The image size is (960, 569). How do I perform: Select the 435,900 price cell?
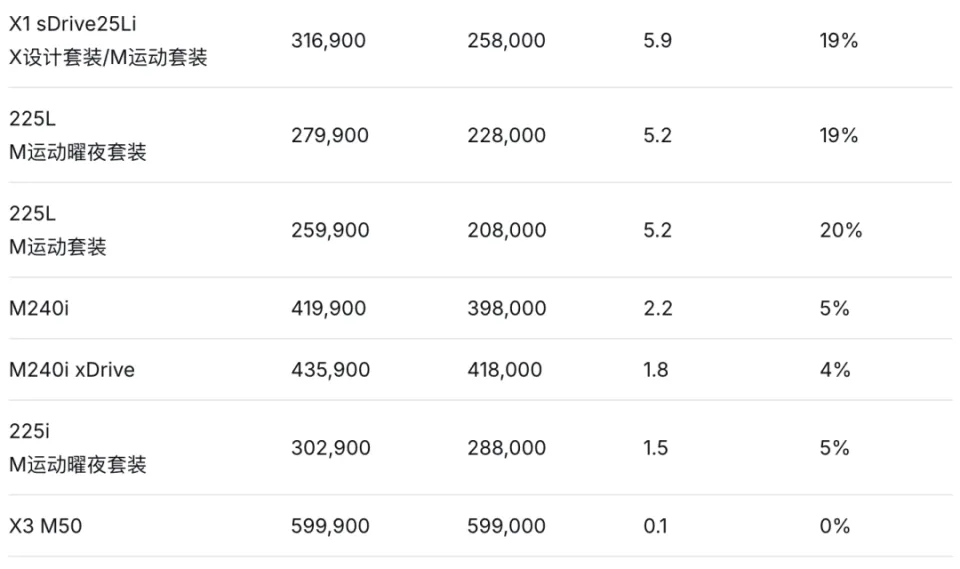click(x=330, y=370)
